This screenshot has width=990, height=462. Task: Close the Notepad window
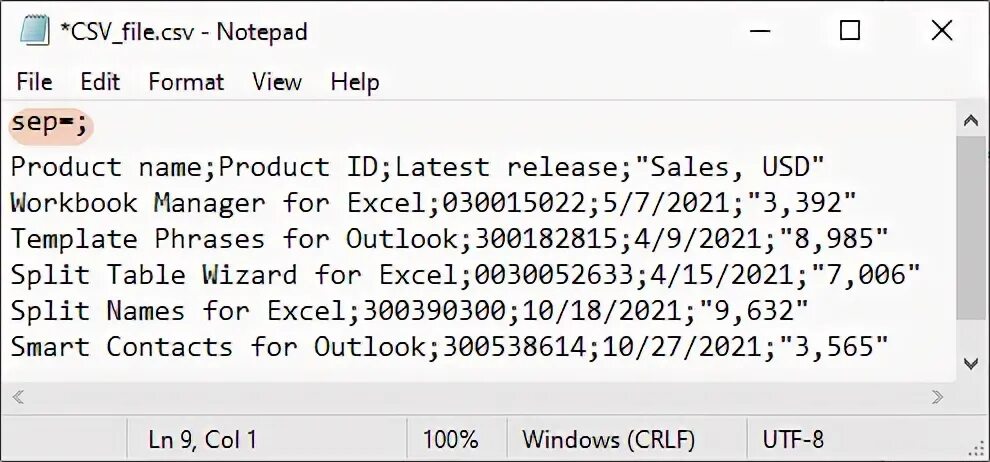[942, 31]
